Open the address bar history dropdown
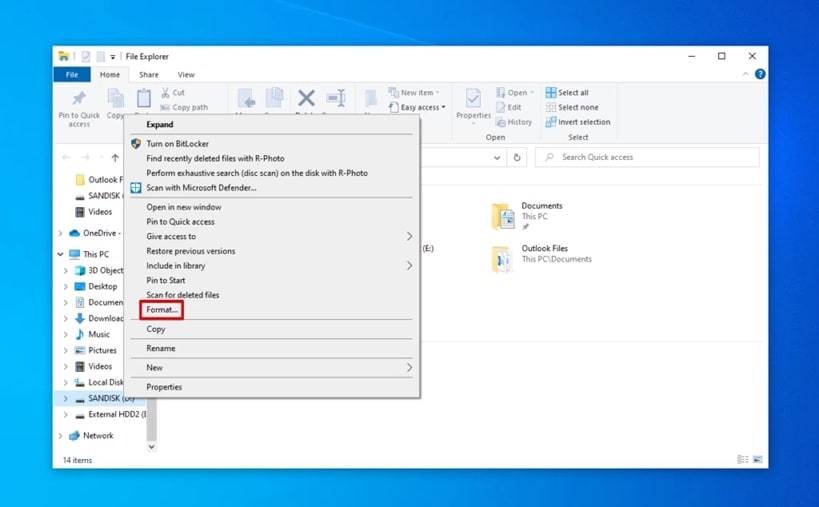 pyautogui.click(x=497, y=157)
